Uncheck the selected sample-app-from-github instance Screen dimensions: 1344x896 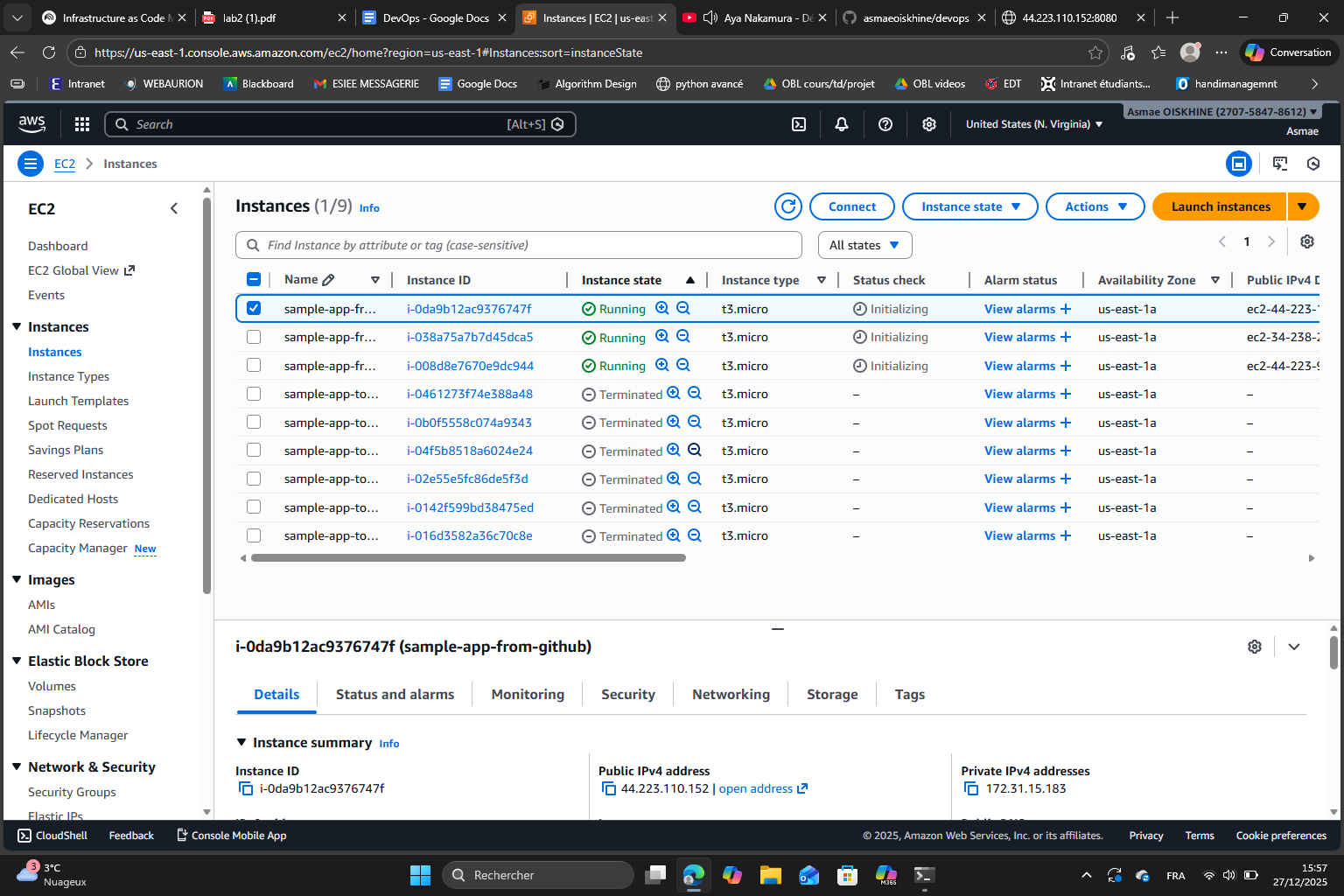coord(254,308)
